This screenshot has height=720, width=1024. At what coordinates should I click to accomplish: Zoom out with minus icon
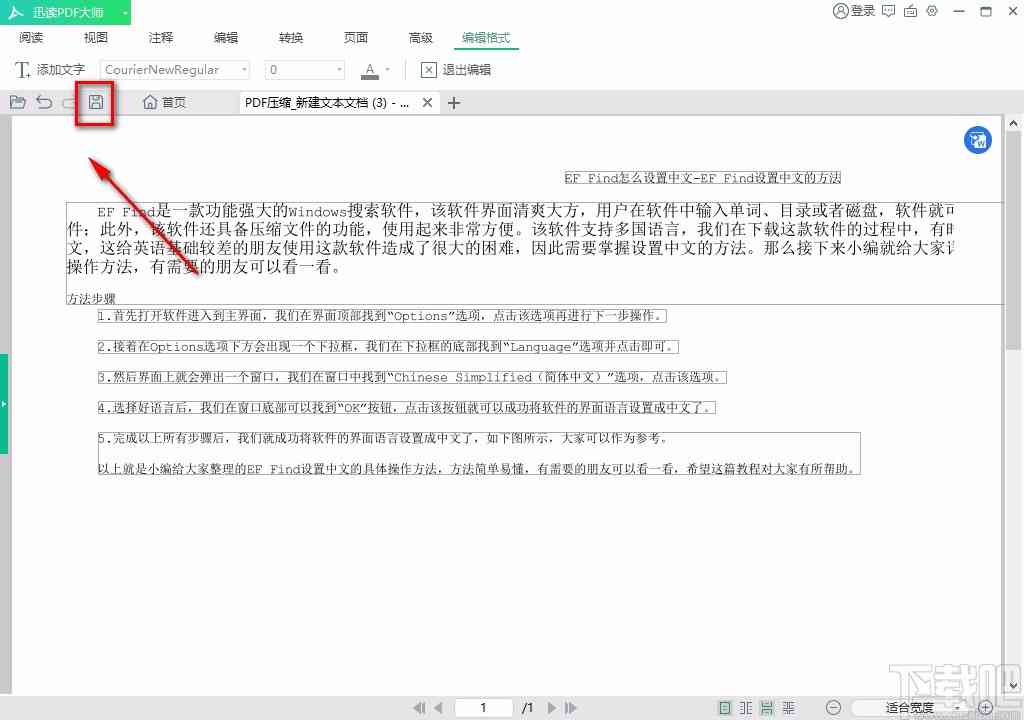coord(833,708)
